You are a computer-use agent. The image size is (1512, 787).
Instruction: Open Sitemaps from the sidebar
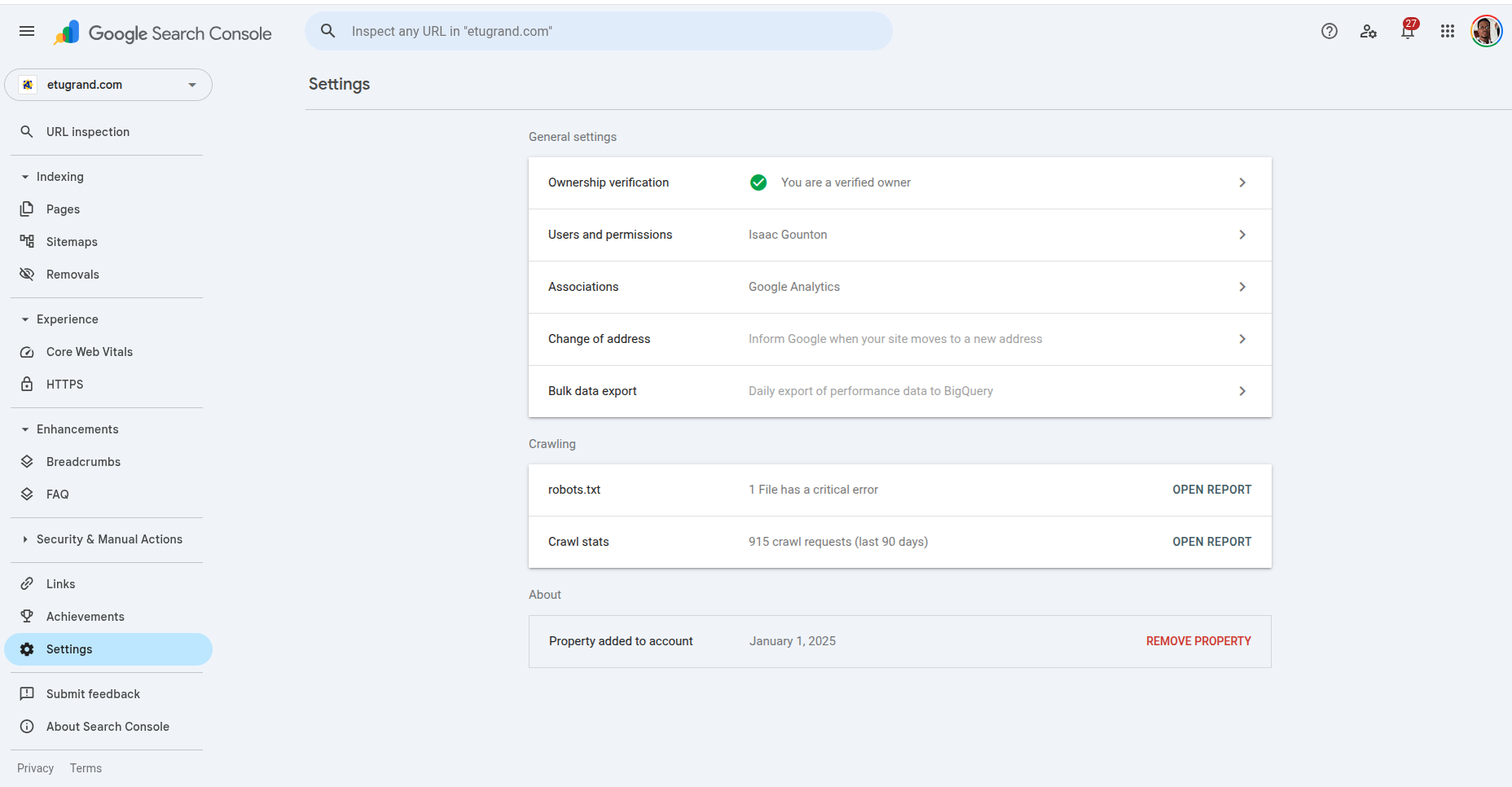[72, 242]
